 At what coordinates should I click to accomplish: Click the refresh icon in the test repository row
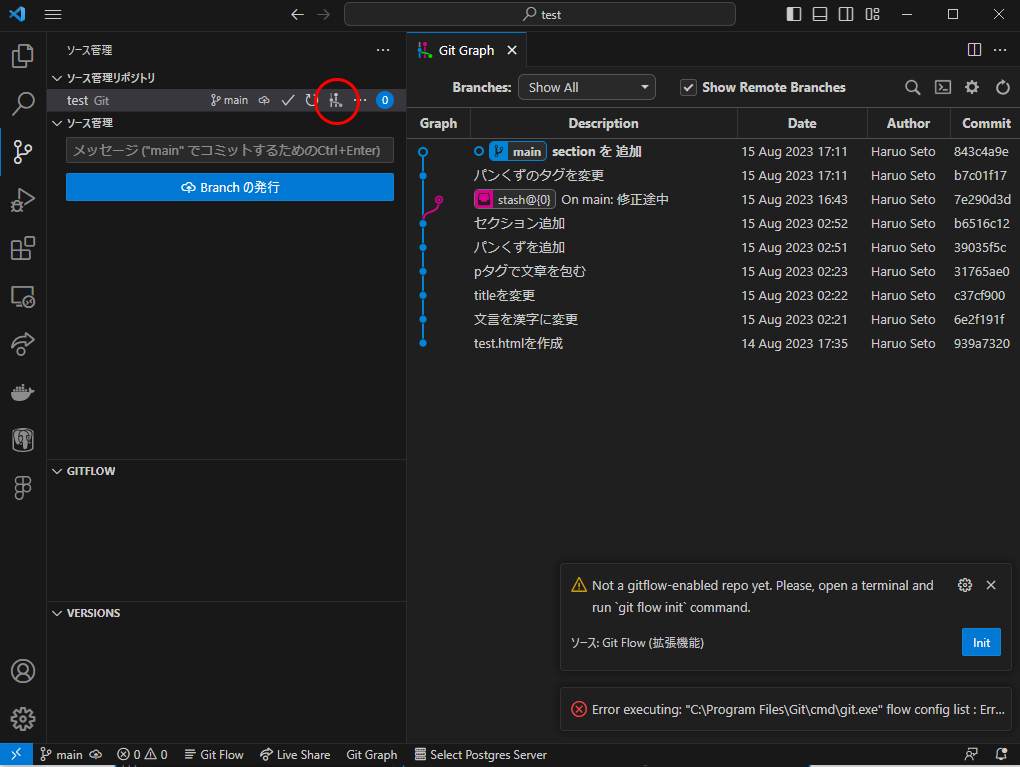[312, 100]
